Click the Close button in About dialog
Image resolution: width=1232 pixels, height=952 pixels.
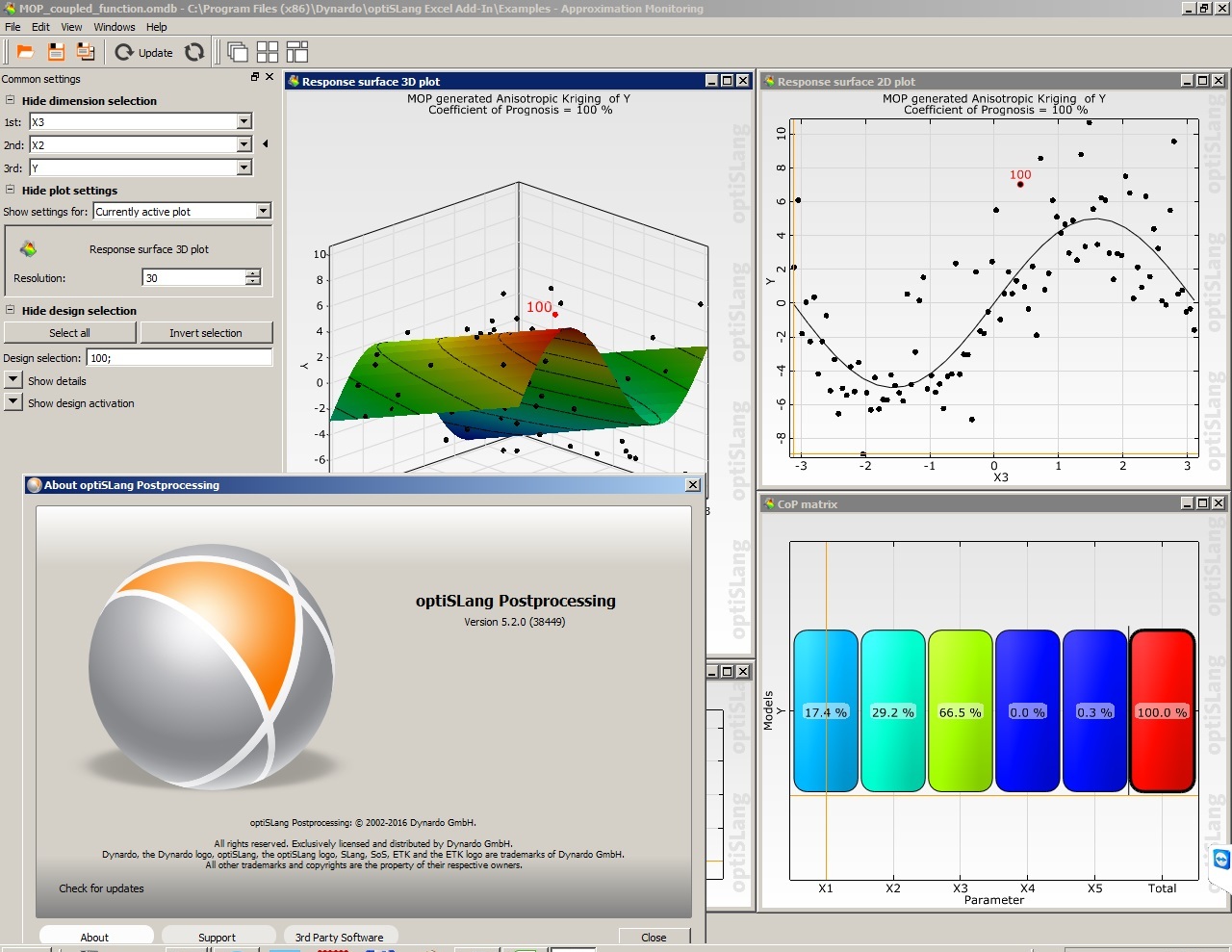(x=654, y=937)
